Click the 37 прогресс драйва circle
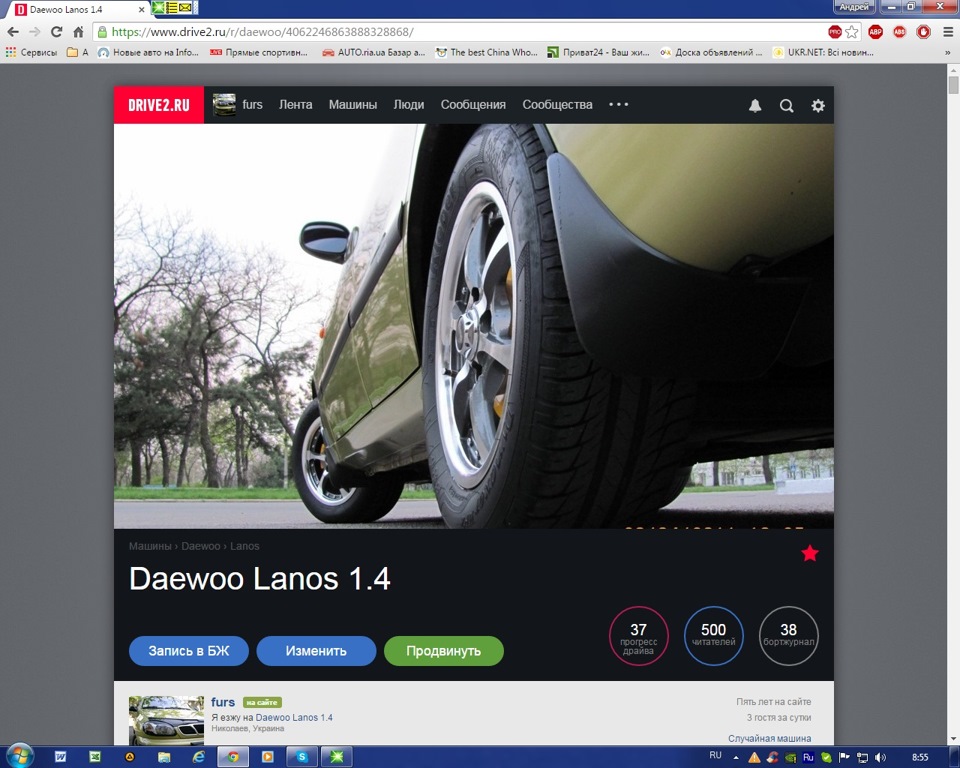 click(639, 636)
